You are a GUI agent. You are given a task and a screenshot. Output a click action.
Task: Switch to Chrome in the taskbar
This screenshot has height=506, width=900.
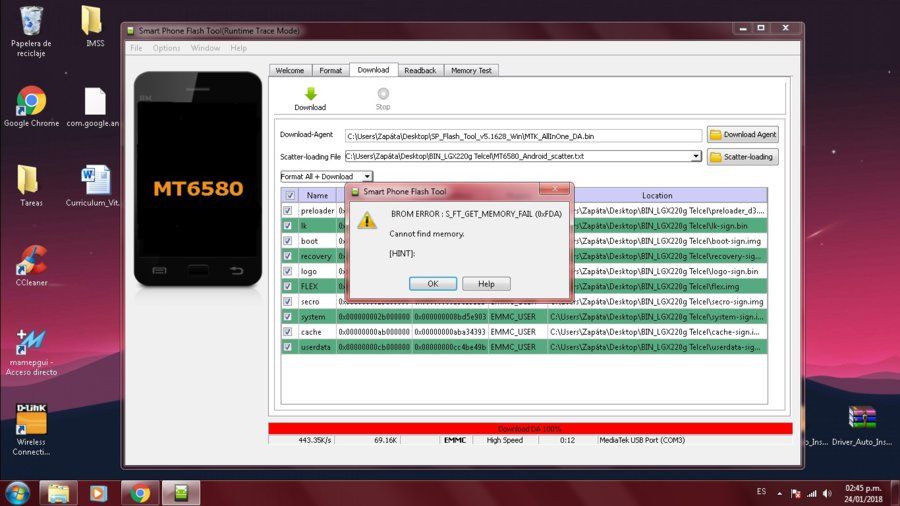pos(139,493)
